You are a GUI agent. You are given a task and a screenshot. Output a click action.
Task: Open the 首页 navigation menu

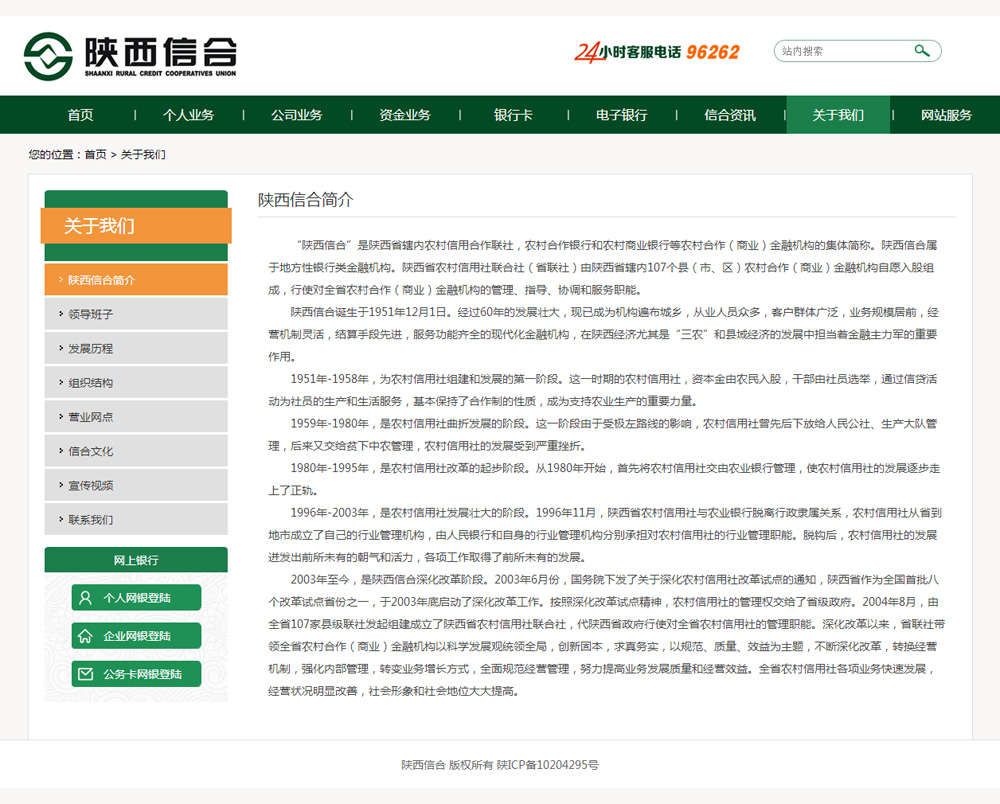point(80,115)
